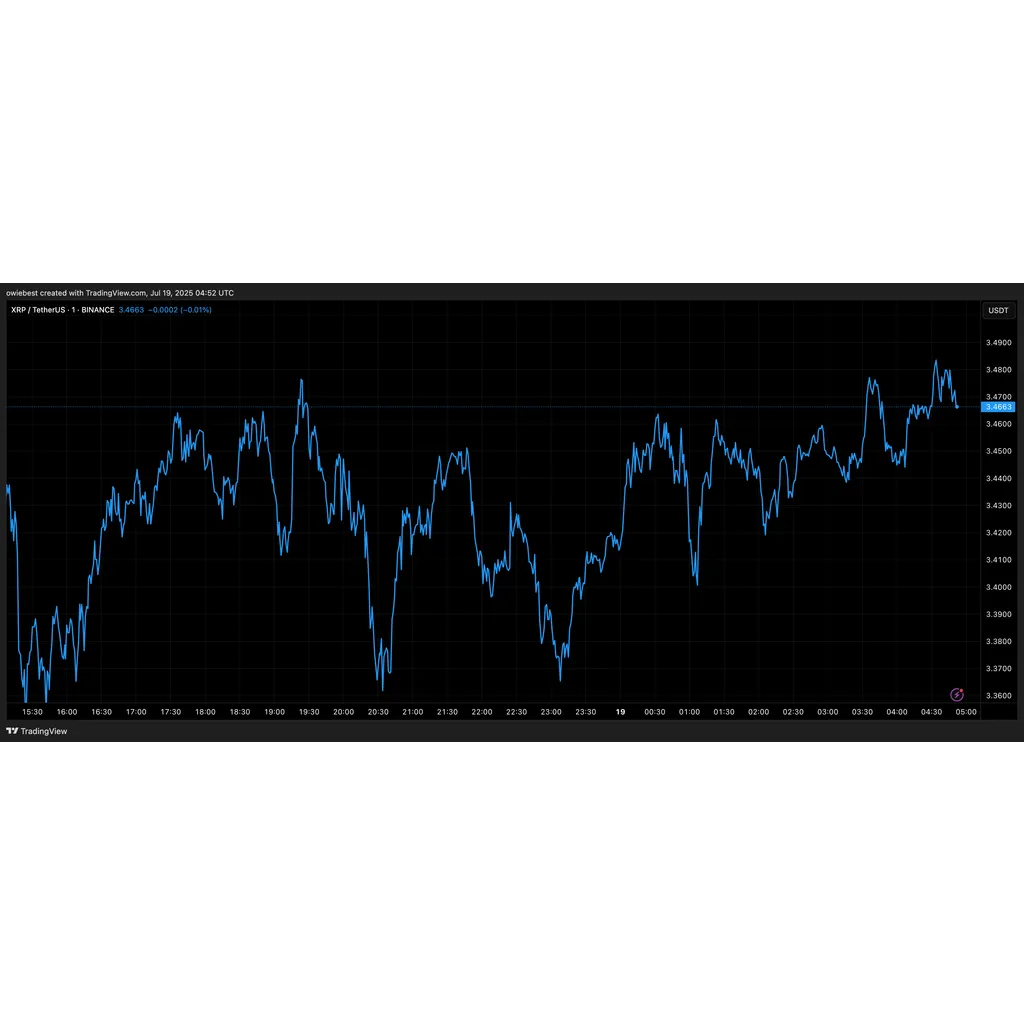Click the TradingView.com attribution text in the header
Screen dimensions: 1024x1024
click(x=115, y=293)
